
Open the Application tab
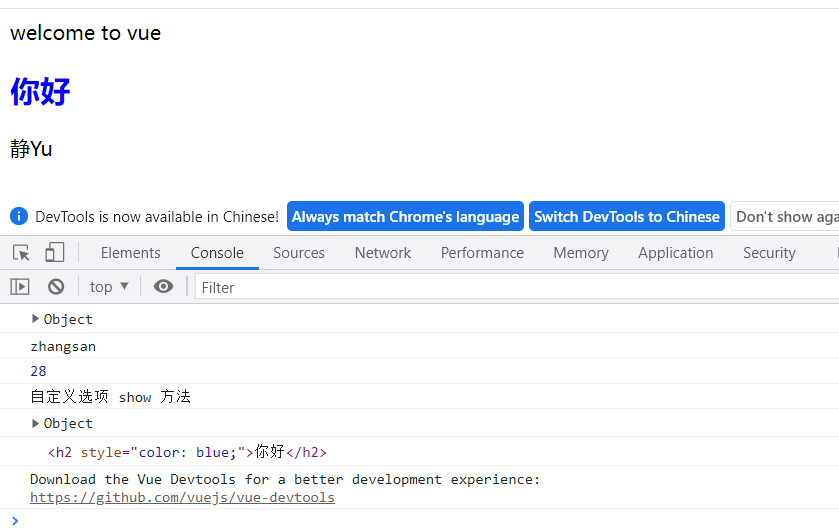click(675, 253)
